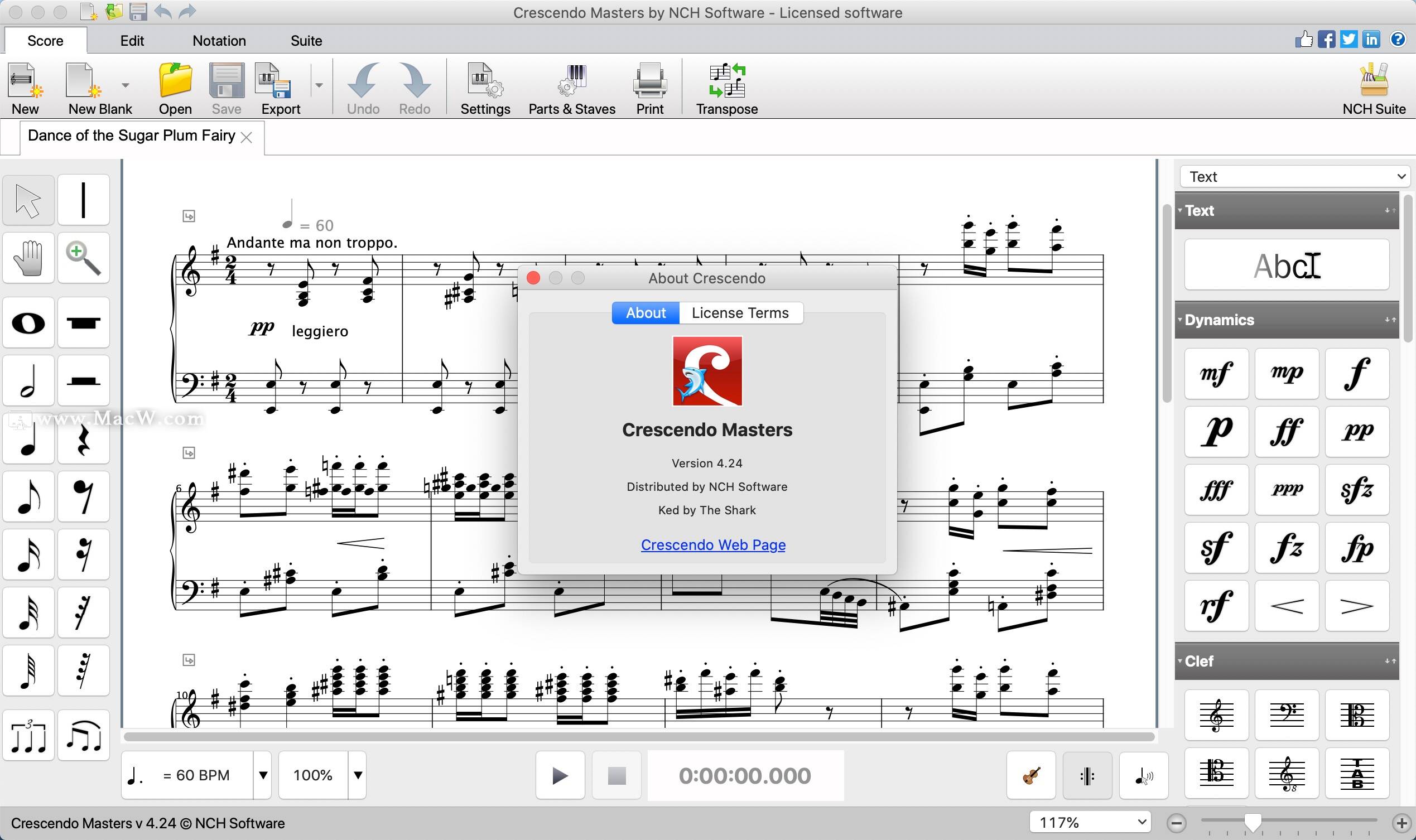Click the zoom out minus button

point(1177,823)
